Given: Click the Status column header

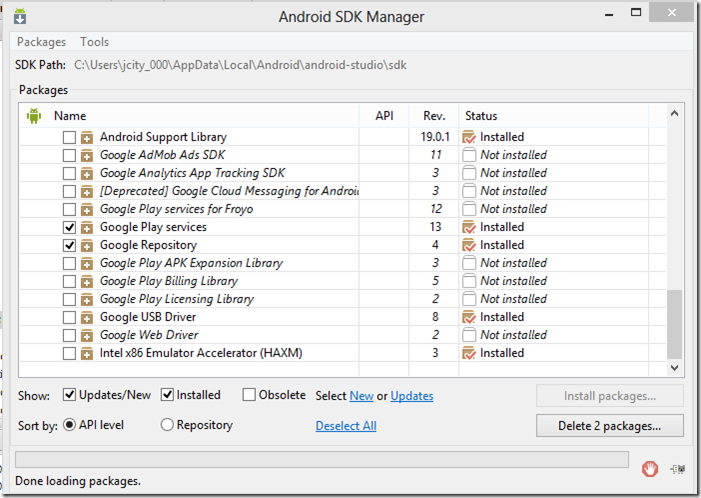Looking at the screenshot, I should [481, 116].
